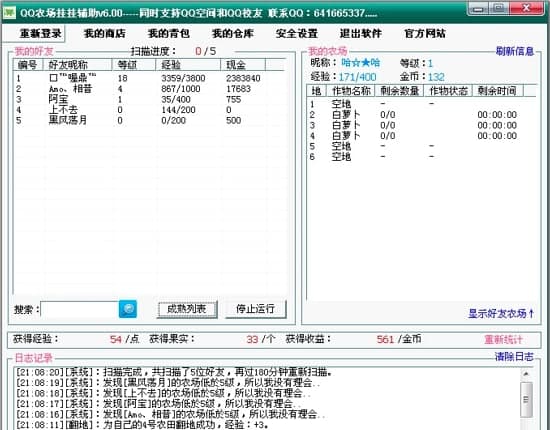Screen dimensions: 550x430
Task: Click the nickname 哈☆★哈
Action: click(x=361, y=63)
